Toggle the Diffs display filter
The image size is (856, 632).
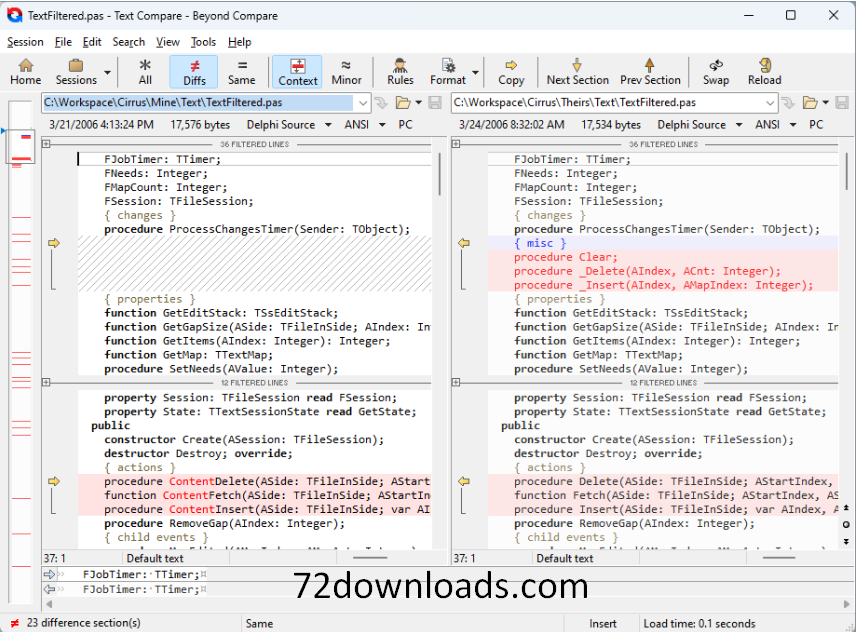click(x=194, y=71)
